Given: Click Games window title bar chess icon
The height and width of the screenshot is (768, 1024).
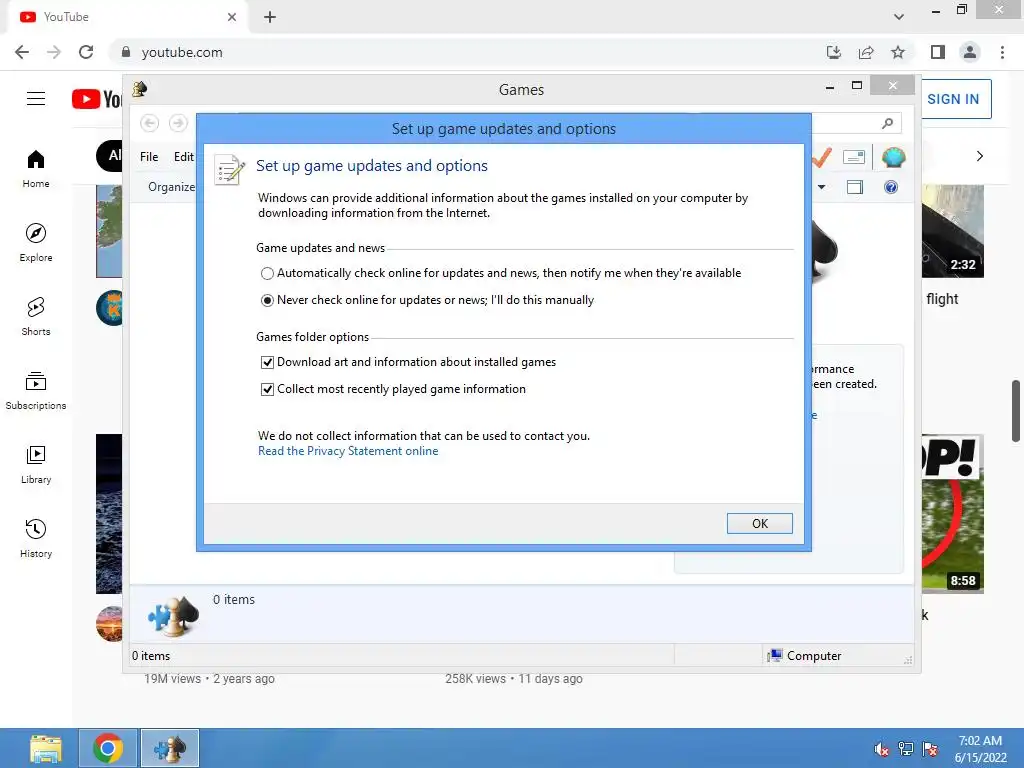Looking at the screenshot, I should (x=140, y=89).
